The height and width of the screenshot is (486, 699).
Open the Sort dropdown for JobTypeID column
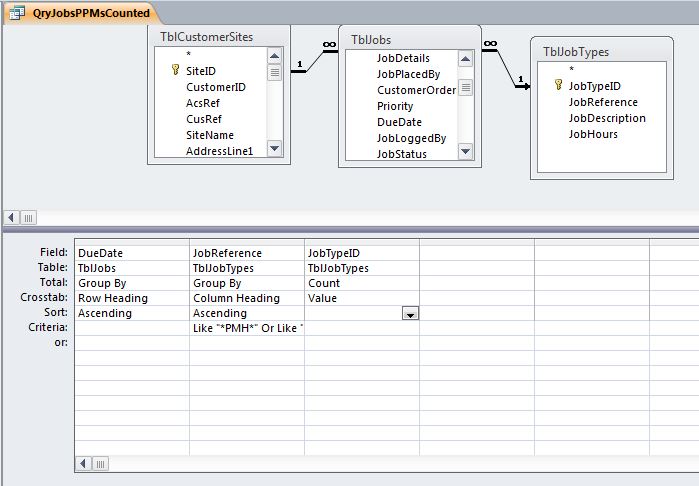click(x=410, y=313)
